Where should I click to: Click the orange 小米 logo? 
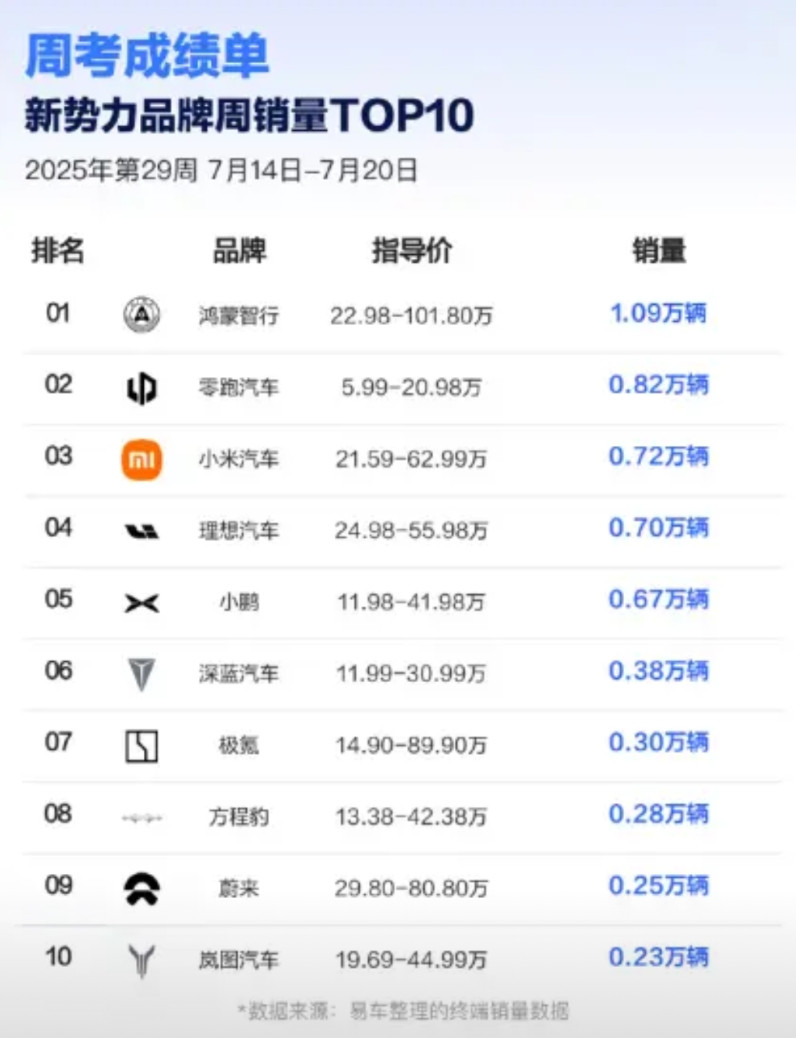[142, 459]
